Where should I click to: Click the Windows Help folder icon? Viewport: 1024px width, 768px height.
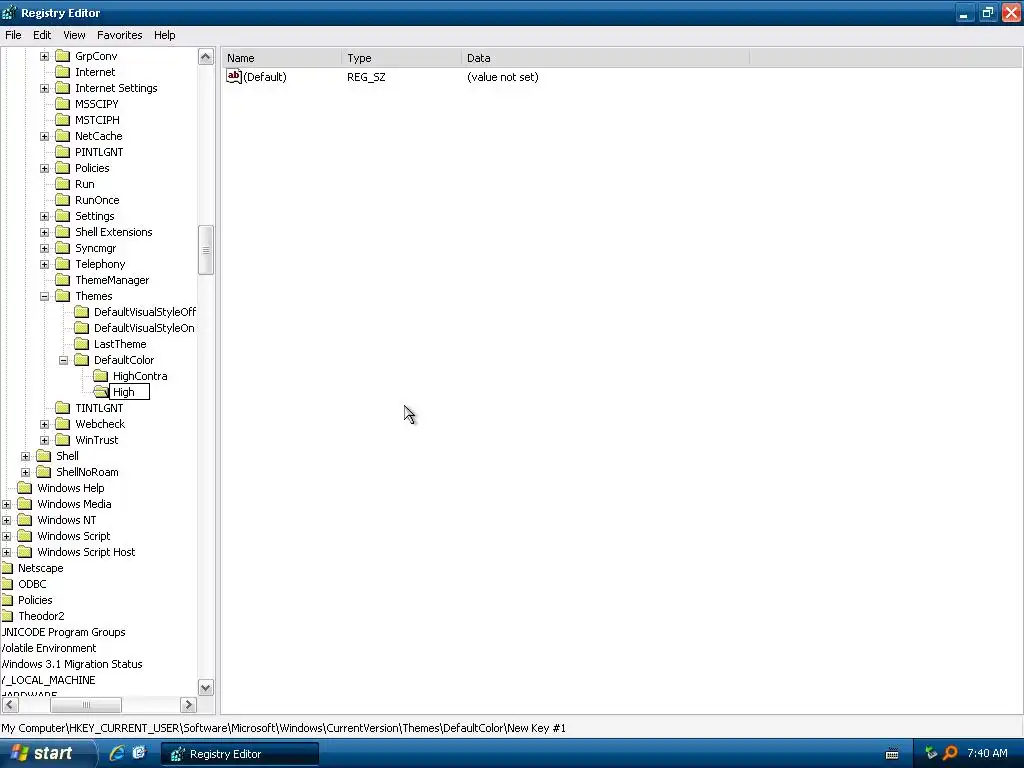tap(25, 488)
